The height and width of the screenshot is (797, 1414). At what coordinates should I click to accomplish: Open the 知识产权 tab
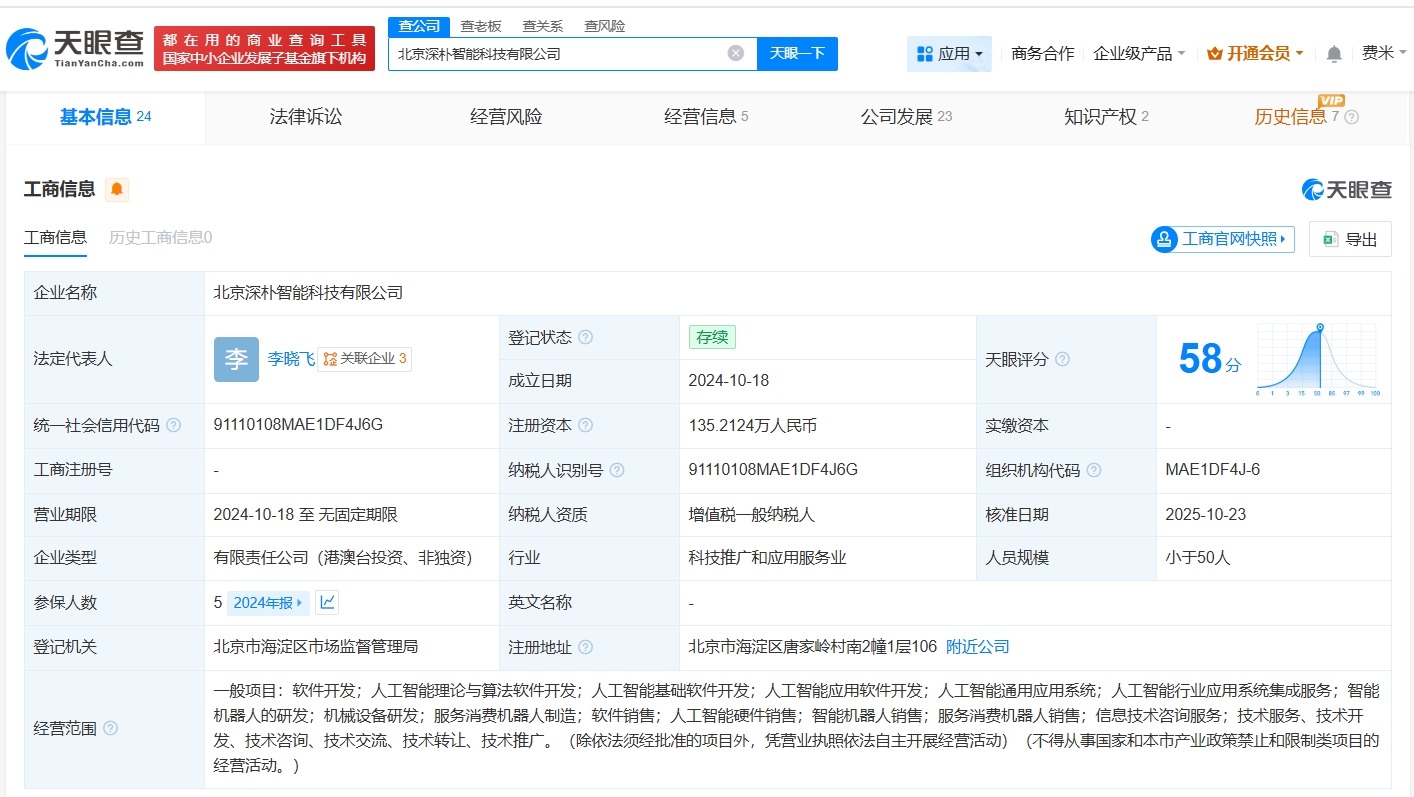[1101, 116]
